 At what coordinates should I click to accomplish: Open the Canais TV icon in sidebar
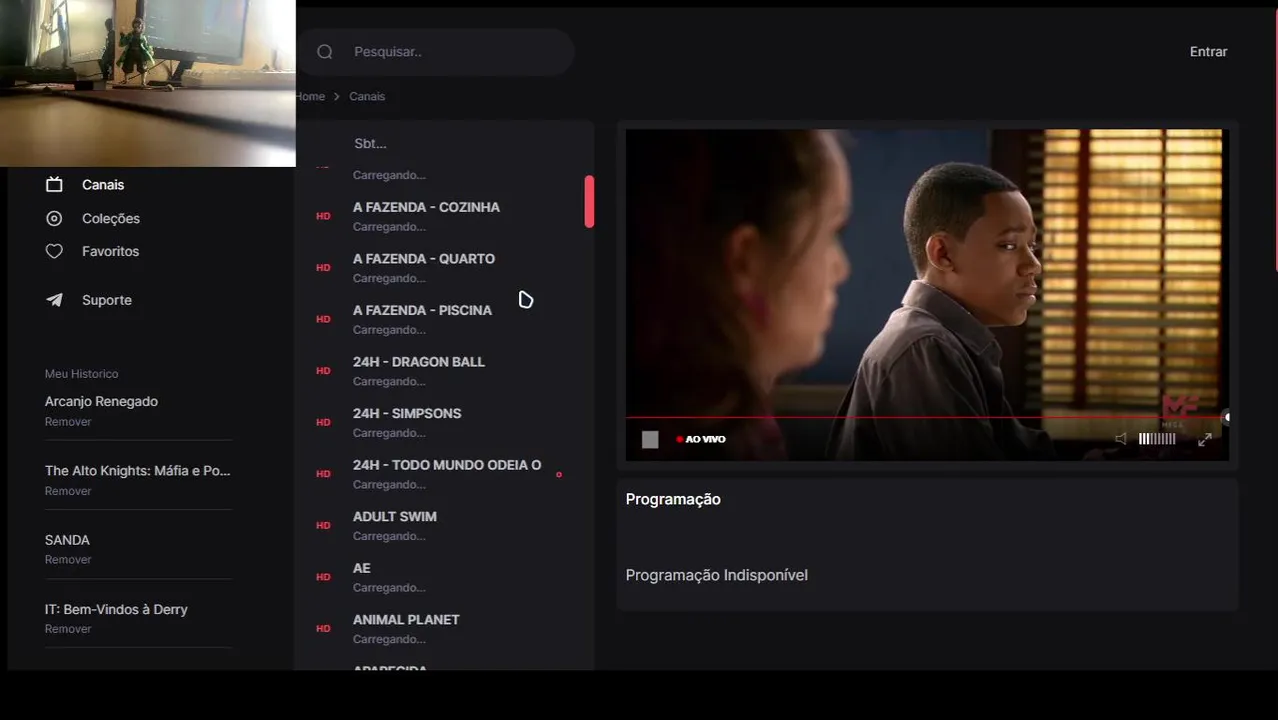coord(55,185)
